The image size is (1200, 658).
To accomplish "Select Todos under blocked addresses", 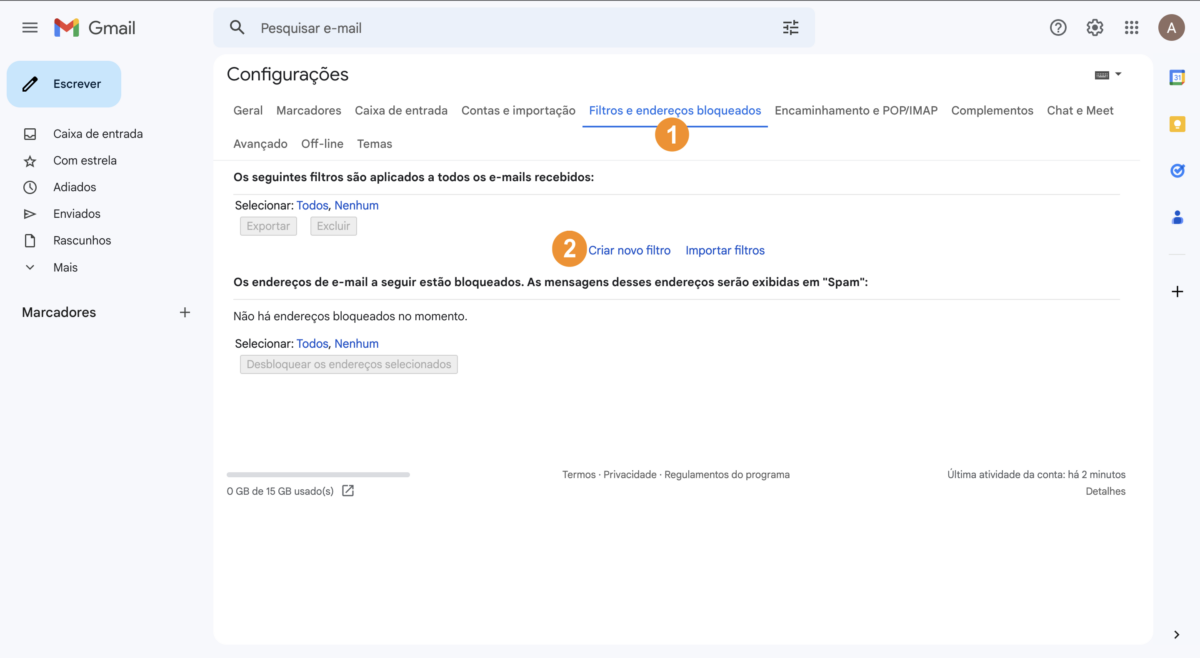I will [x=312, y=343].
